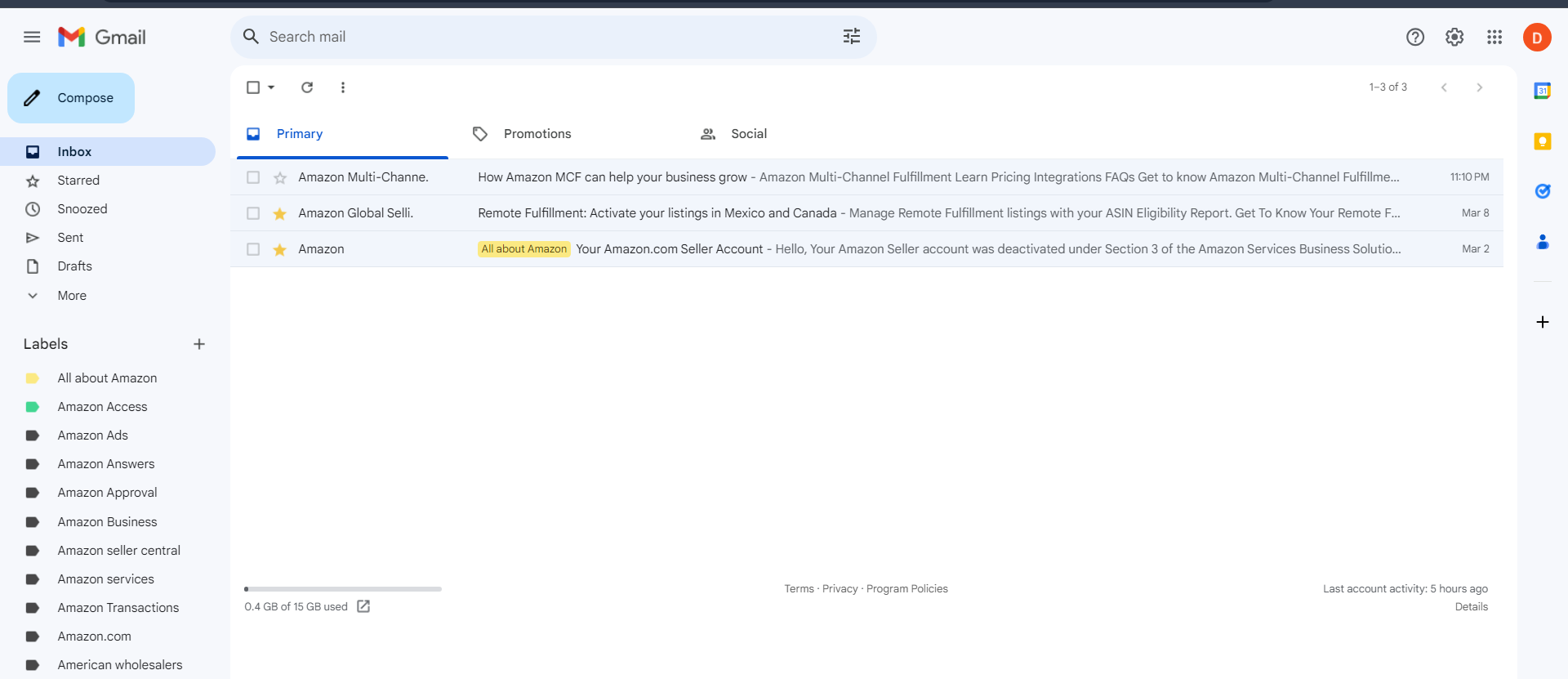Click the search magnifier icon
Screen dimensions: 1568x679
pyautogui.click(x=252, y=37)
